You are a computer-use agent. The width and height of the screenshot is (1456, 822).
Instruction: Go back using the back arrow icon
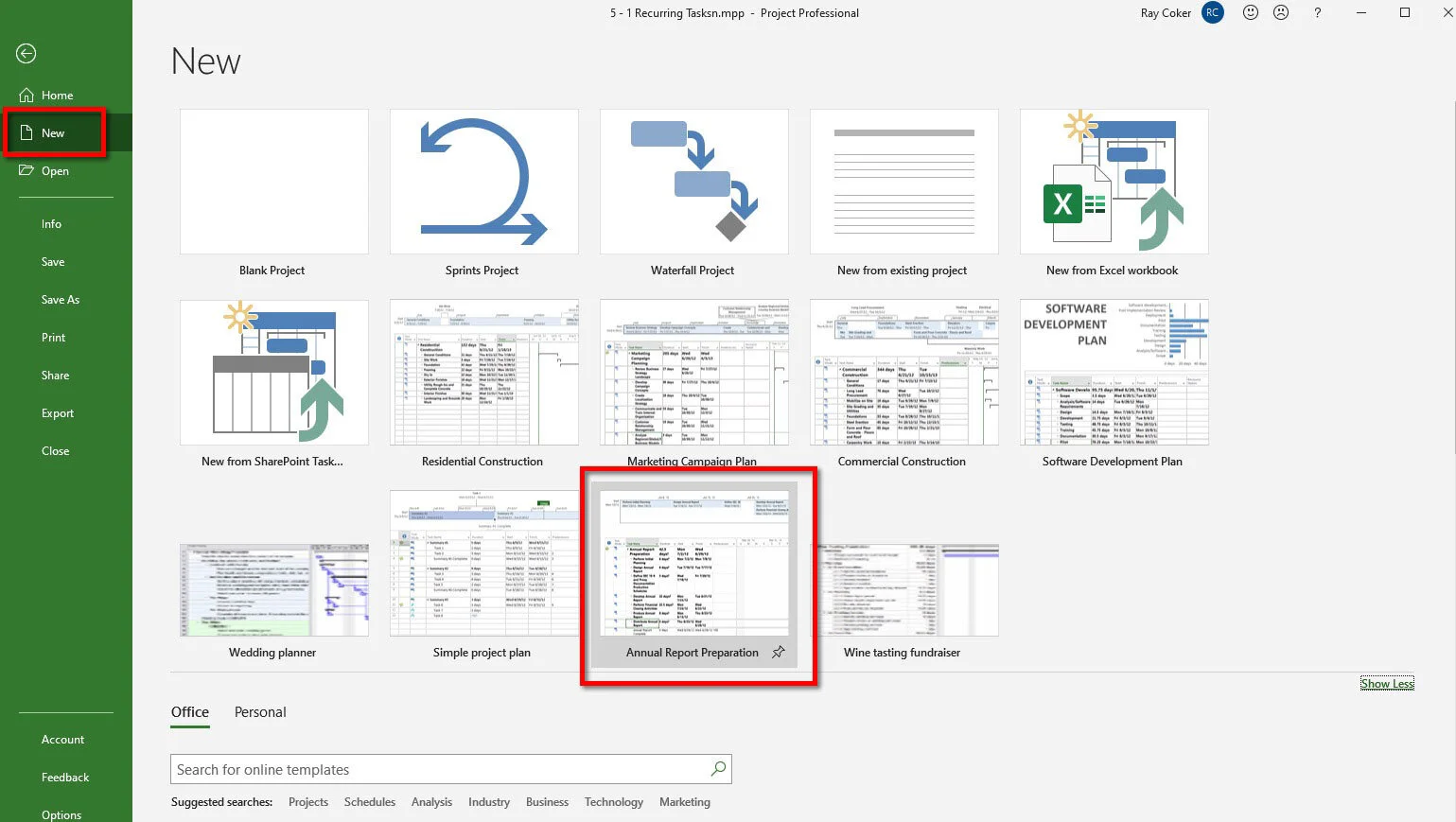click(x=26, y=54)
